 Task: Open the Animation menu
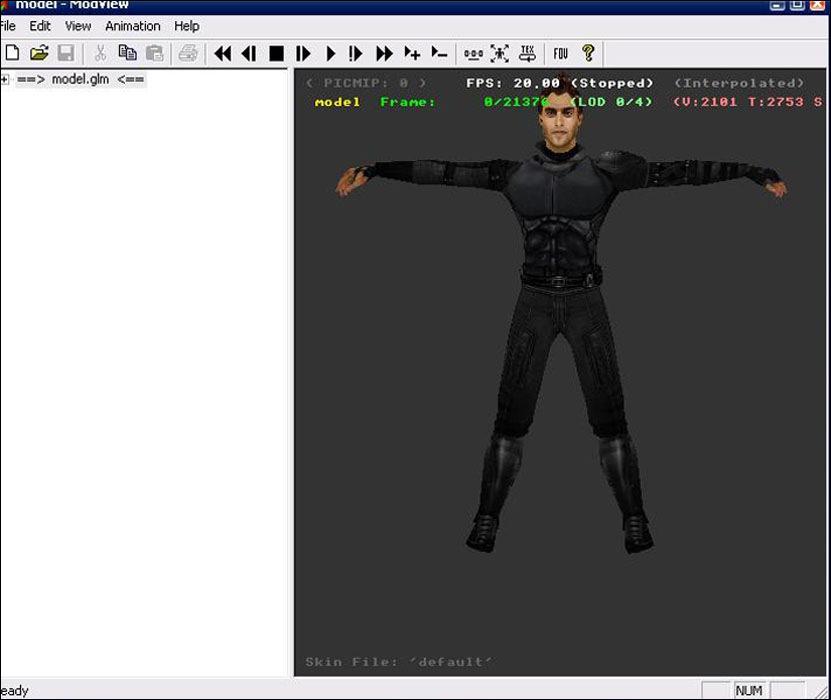coord(133,26)
